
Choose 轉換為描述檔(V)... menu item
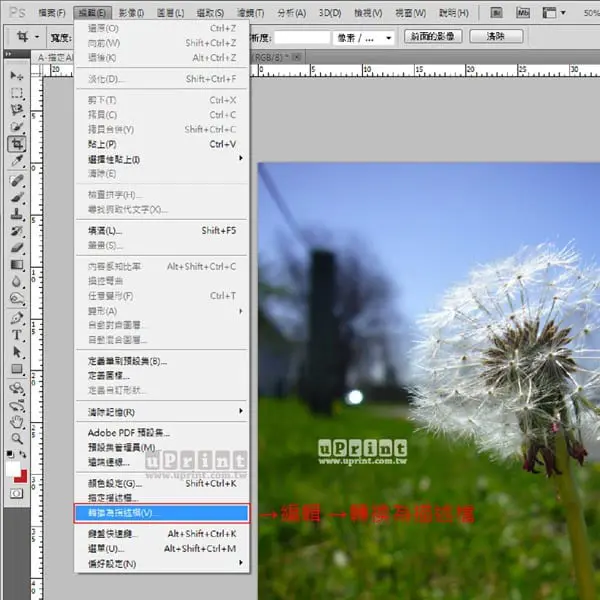(x=162, y=513)
